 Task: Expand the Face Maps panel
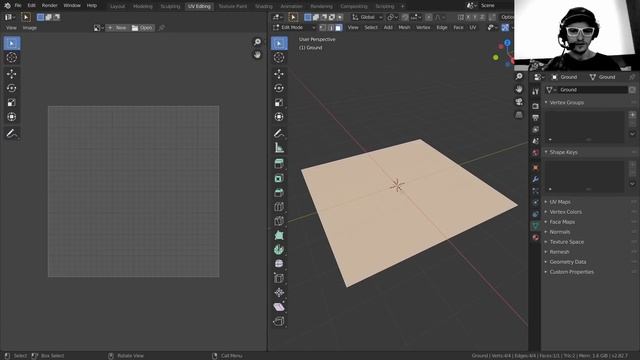click(562, 222)
